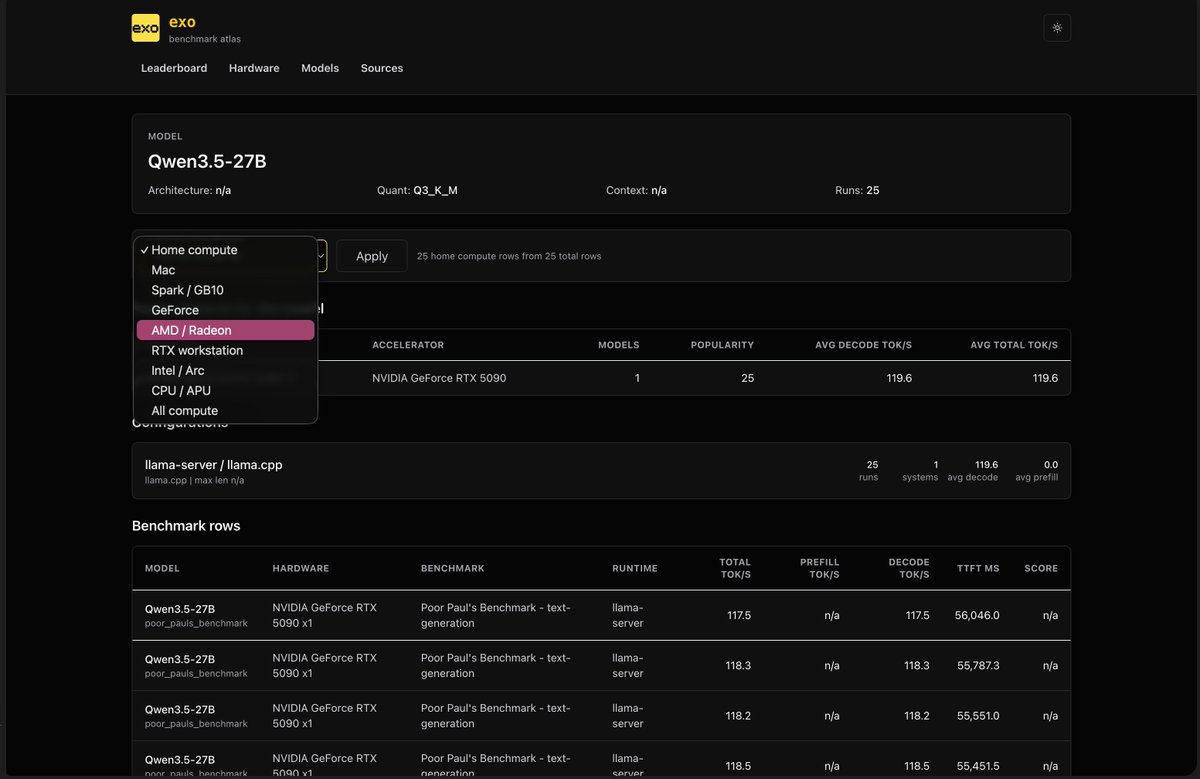Click TTFT value 56,046.0
Screen dimensions: 1200x779
tap(977, 616)
